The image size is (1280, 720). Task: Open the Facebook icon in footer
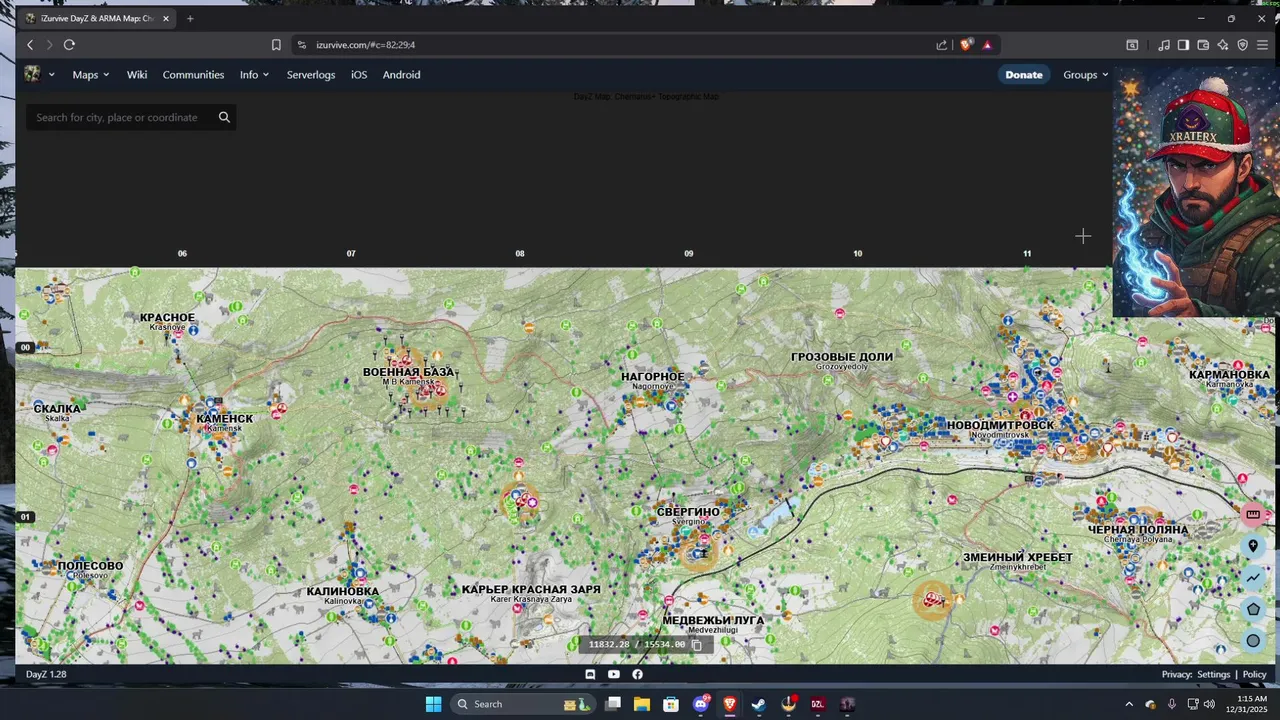click(x=637, y=674)
